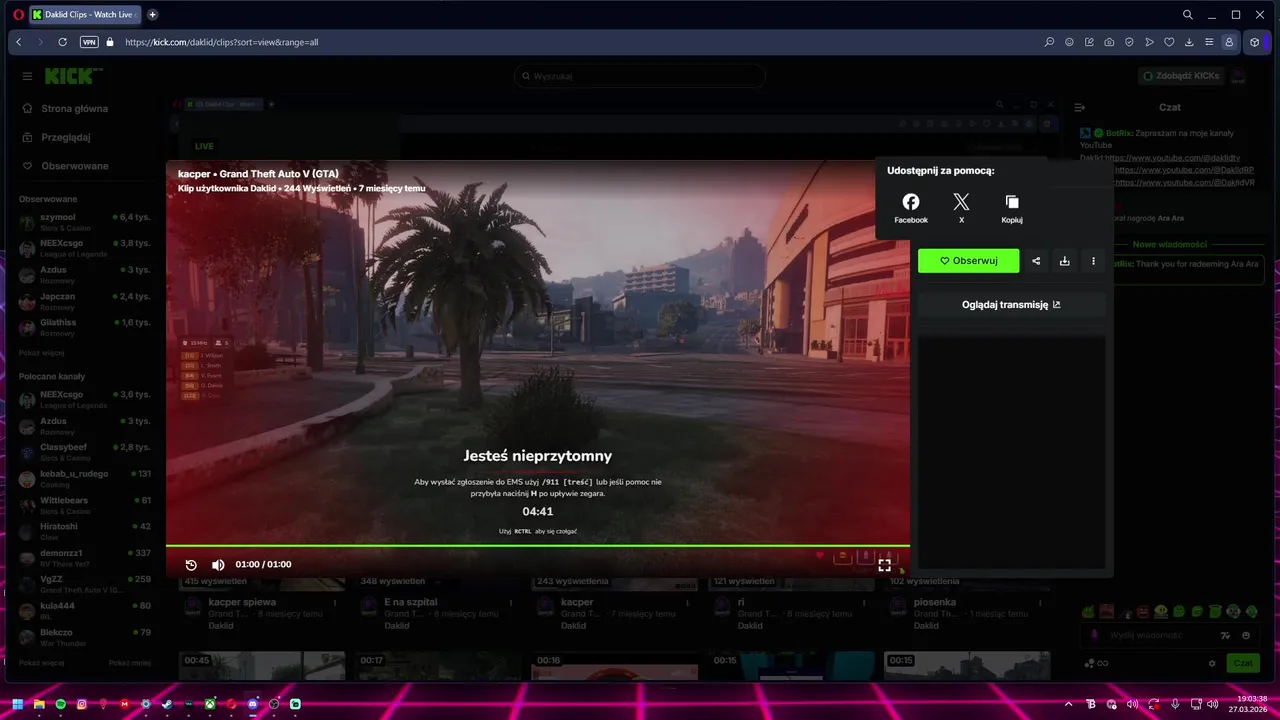Viewport: 1280px width, 720px height.
Task: Click the Wyszukaj search field
Action: point(640,76)
